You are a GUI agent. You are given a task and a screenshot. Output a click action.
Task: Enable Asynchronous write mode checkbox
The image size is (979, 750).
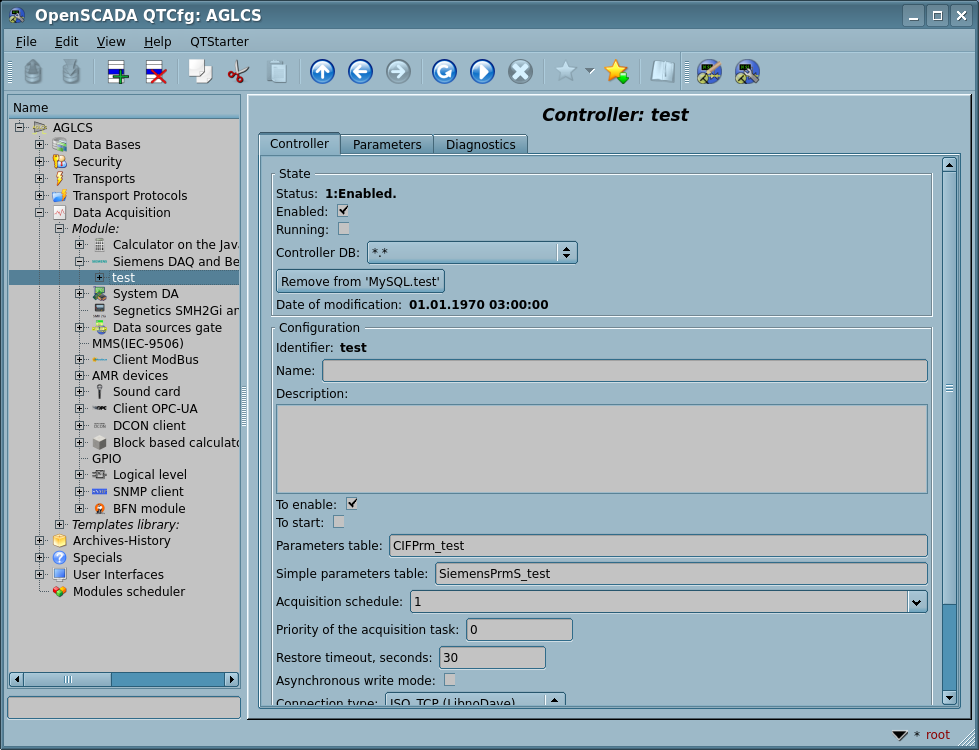pos(450,680)
